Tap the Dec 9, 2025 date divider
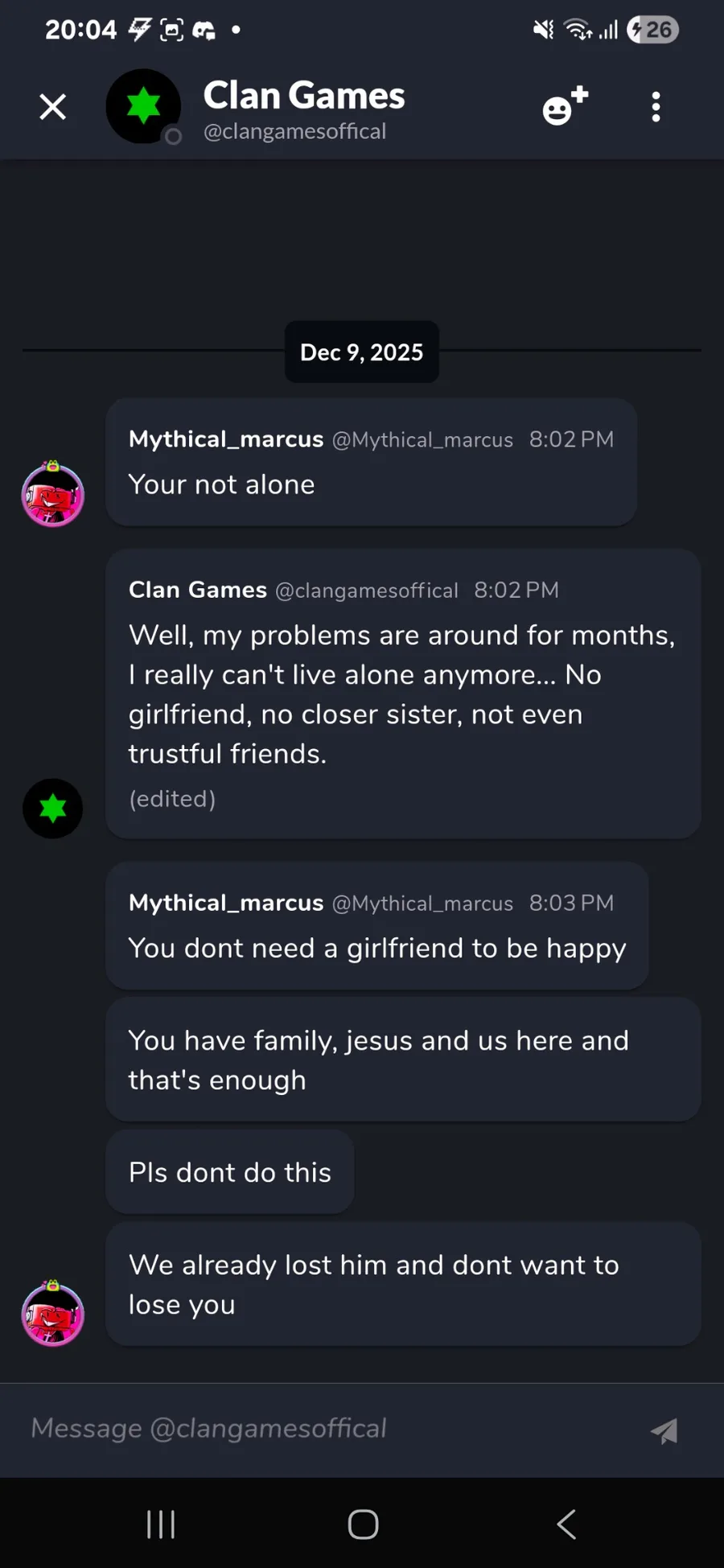This screenshot has height=1568, width=724. pos(362,352)
